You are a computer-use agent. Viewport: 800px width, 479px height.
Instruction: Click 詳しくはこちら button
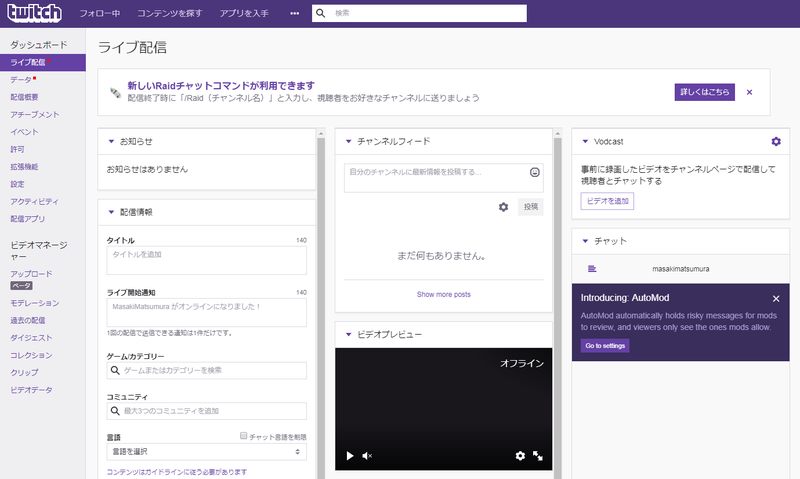click(x=705, y=92)
